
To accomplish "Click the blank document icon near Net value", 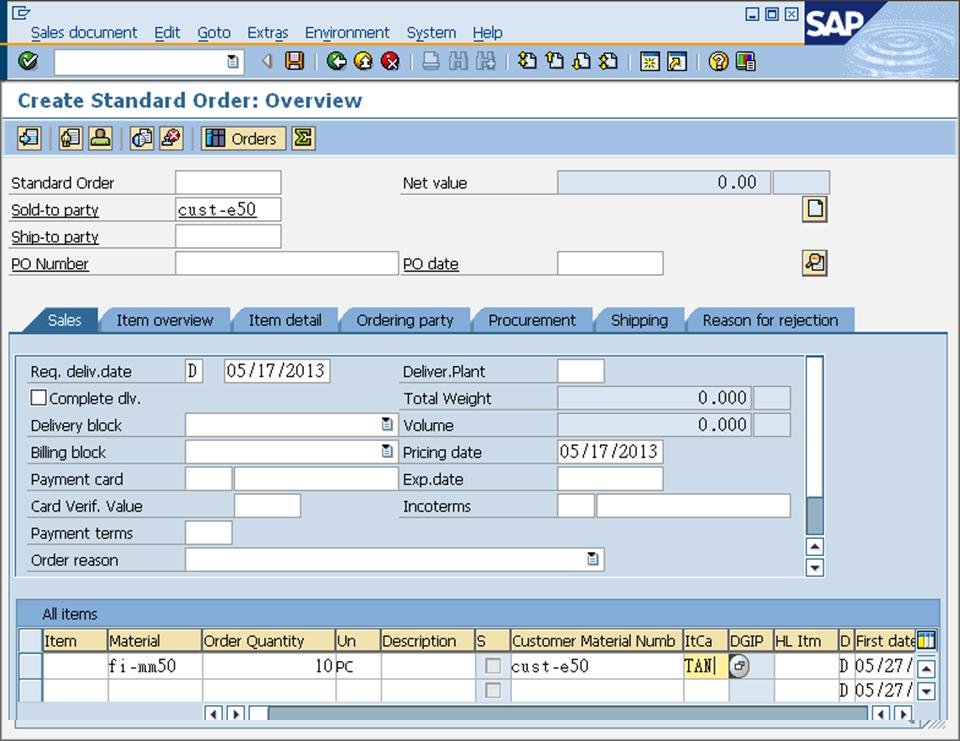I will (815, 209).
